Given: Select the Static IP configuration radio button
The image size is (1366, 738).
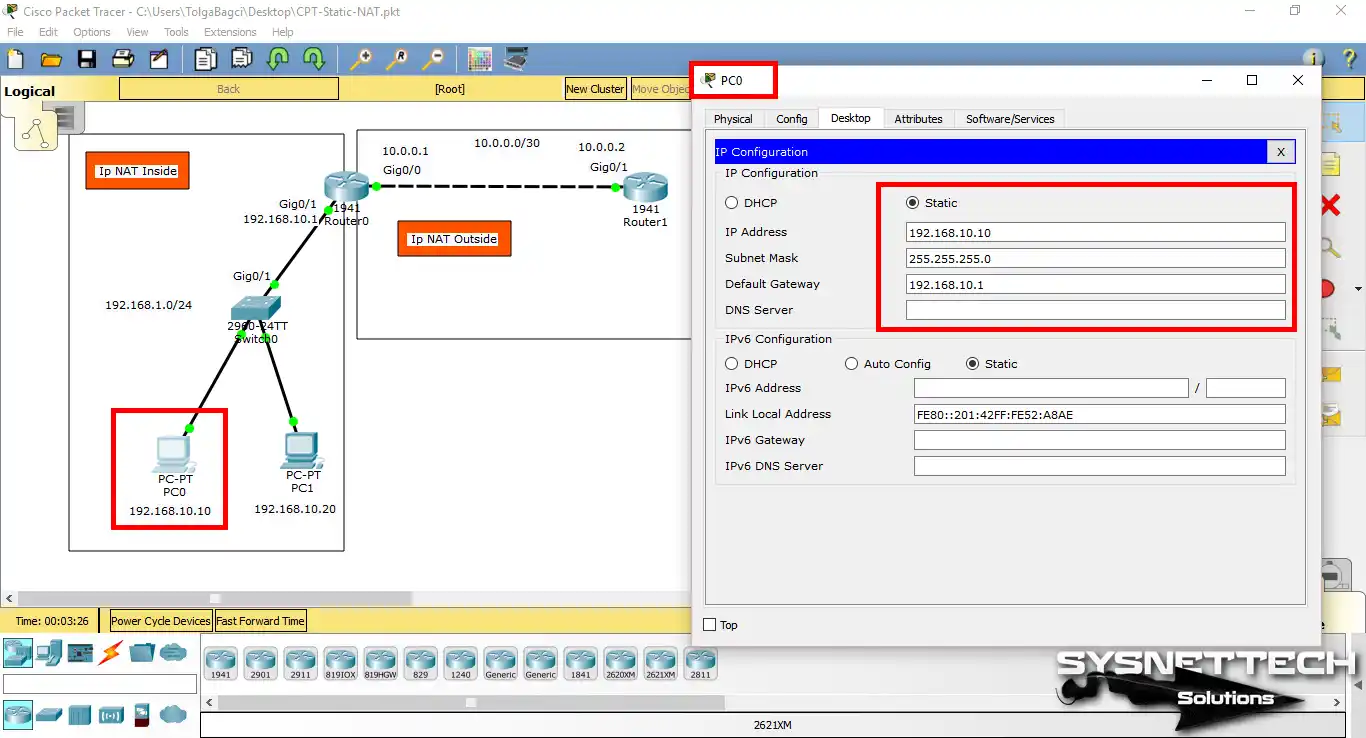Looking at the screenshot, I should [912, 202].
